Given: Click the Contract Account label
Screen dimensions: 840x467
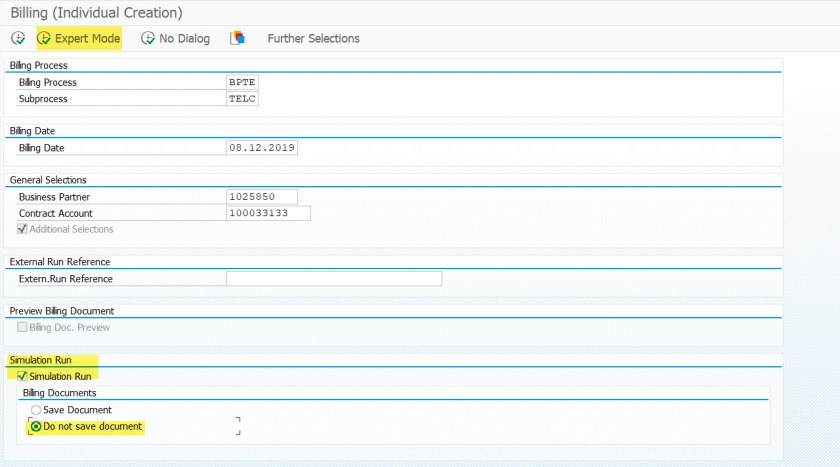Looking at the screenshot, I should 56,213.
